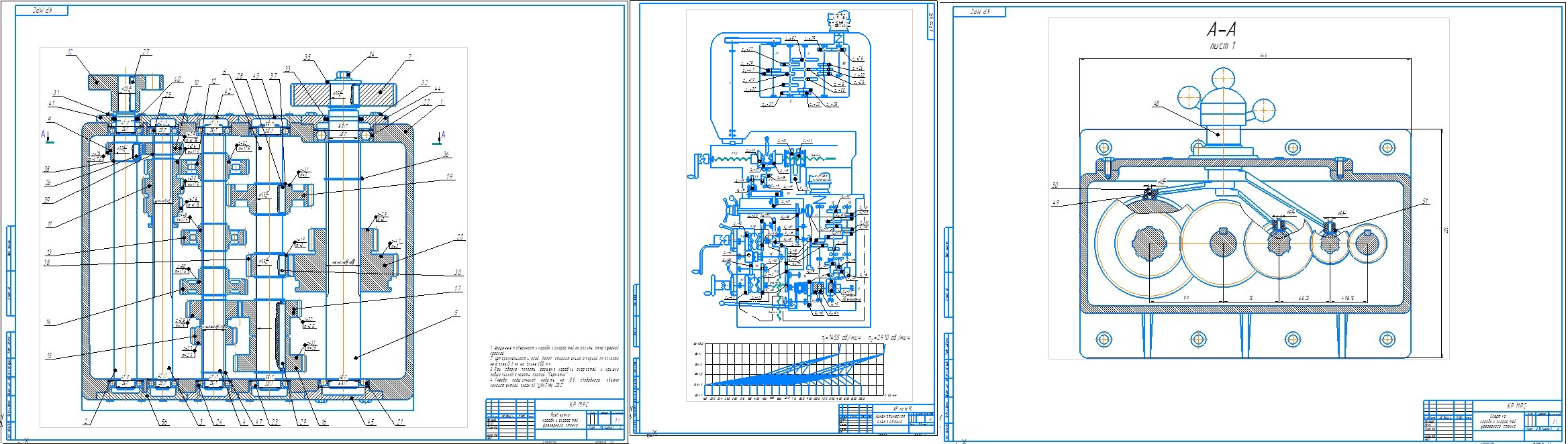This screenshot has width=1568, height=444.
Task: Select part number 14 callout on left
Action: point(48,323)
